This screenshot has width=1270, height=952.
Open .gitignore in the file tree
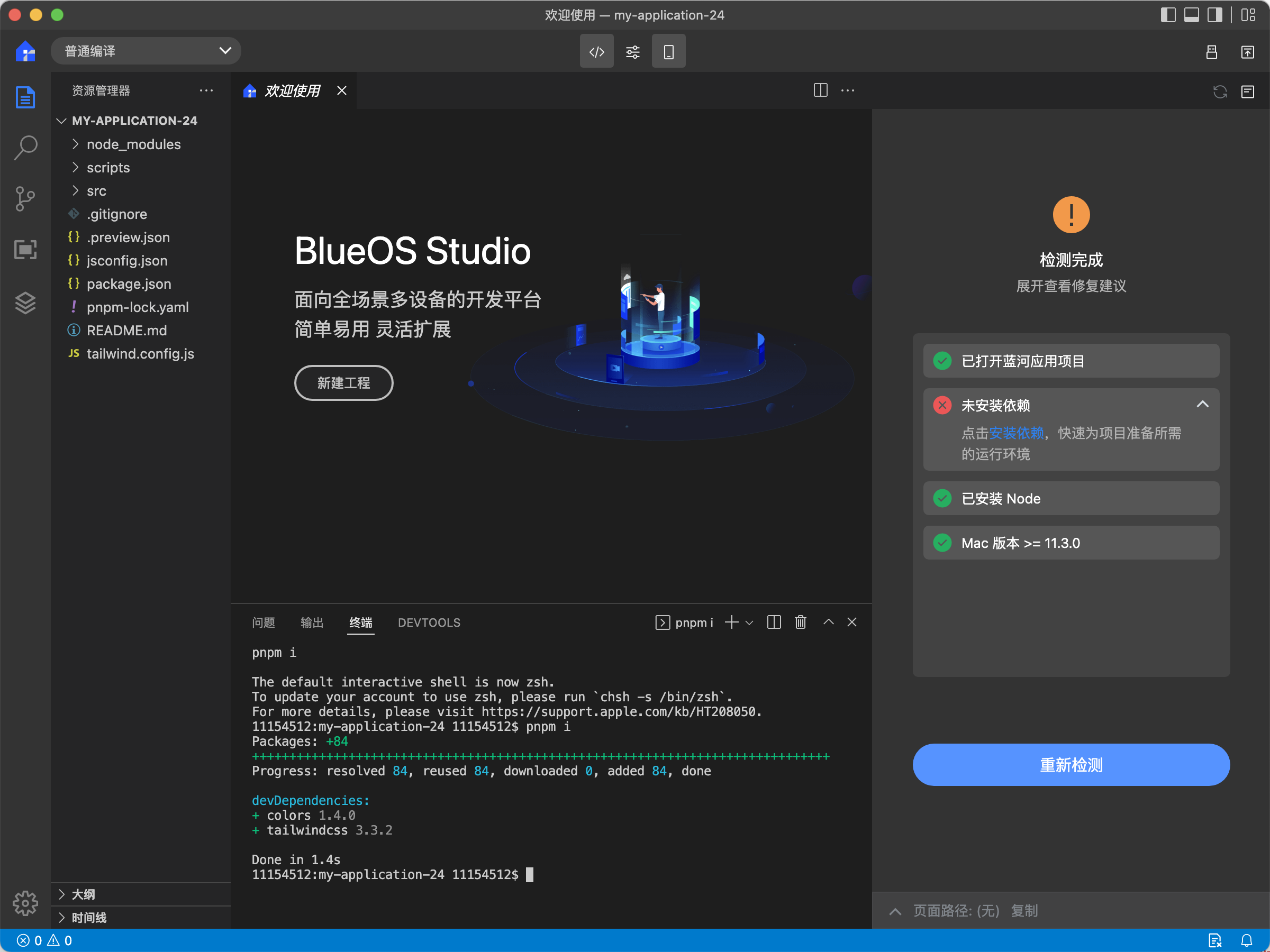141,214
